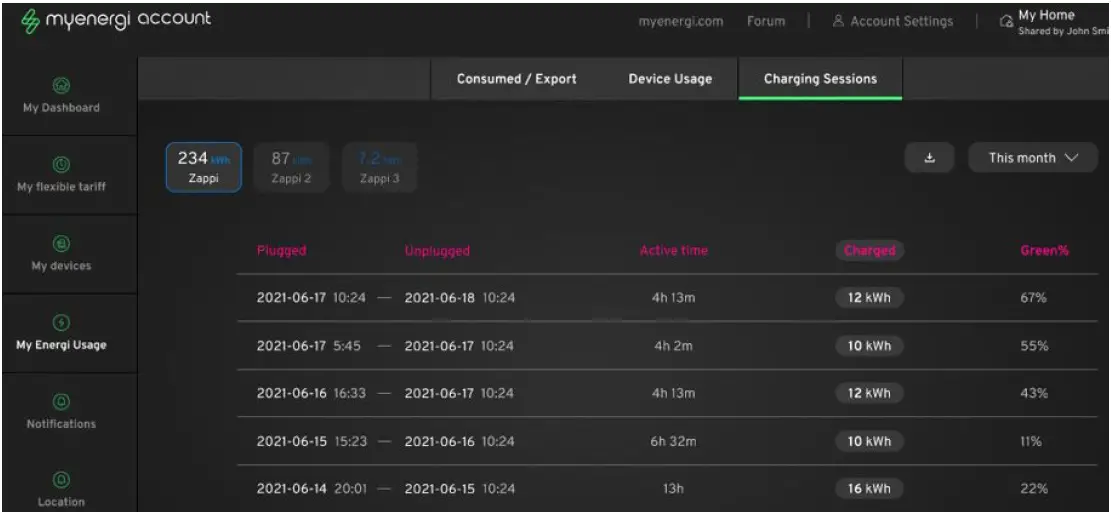This screenshot has height=514, width=1111.
Task: Open Location sidebar icon
Action: tap(61, 481)
